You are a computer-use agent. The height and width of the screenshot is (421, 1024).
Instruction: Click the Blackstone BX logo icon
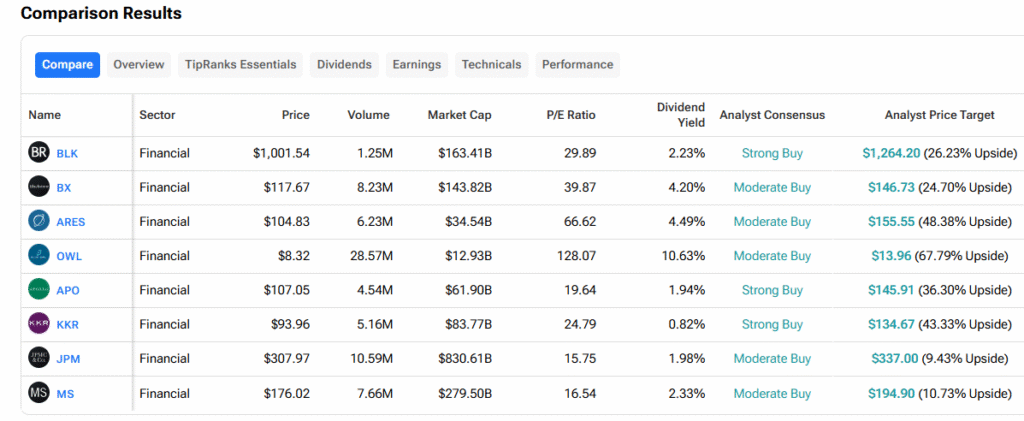tap(39, 187)
